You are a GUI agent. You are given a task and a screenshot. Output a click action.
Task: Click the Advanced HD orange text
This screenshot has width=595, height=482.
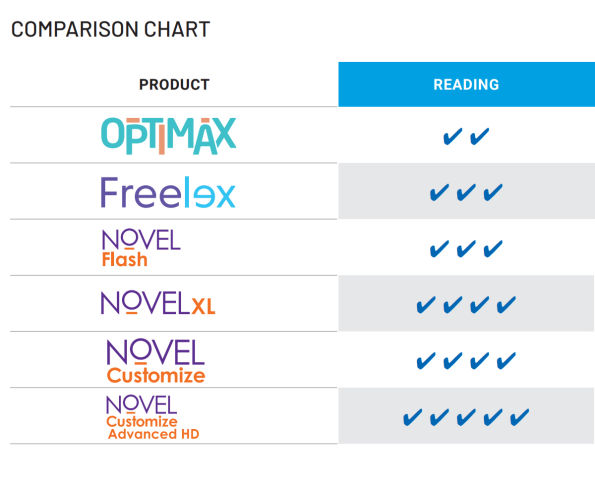(x=154, y=434)
